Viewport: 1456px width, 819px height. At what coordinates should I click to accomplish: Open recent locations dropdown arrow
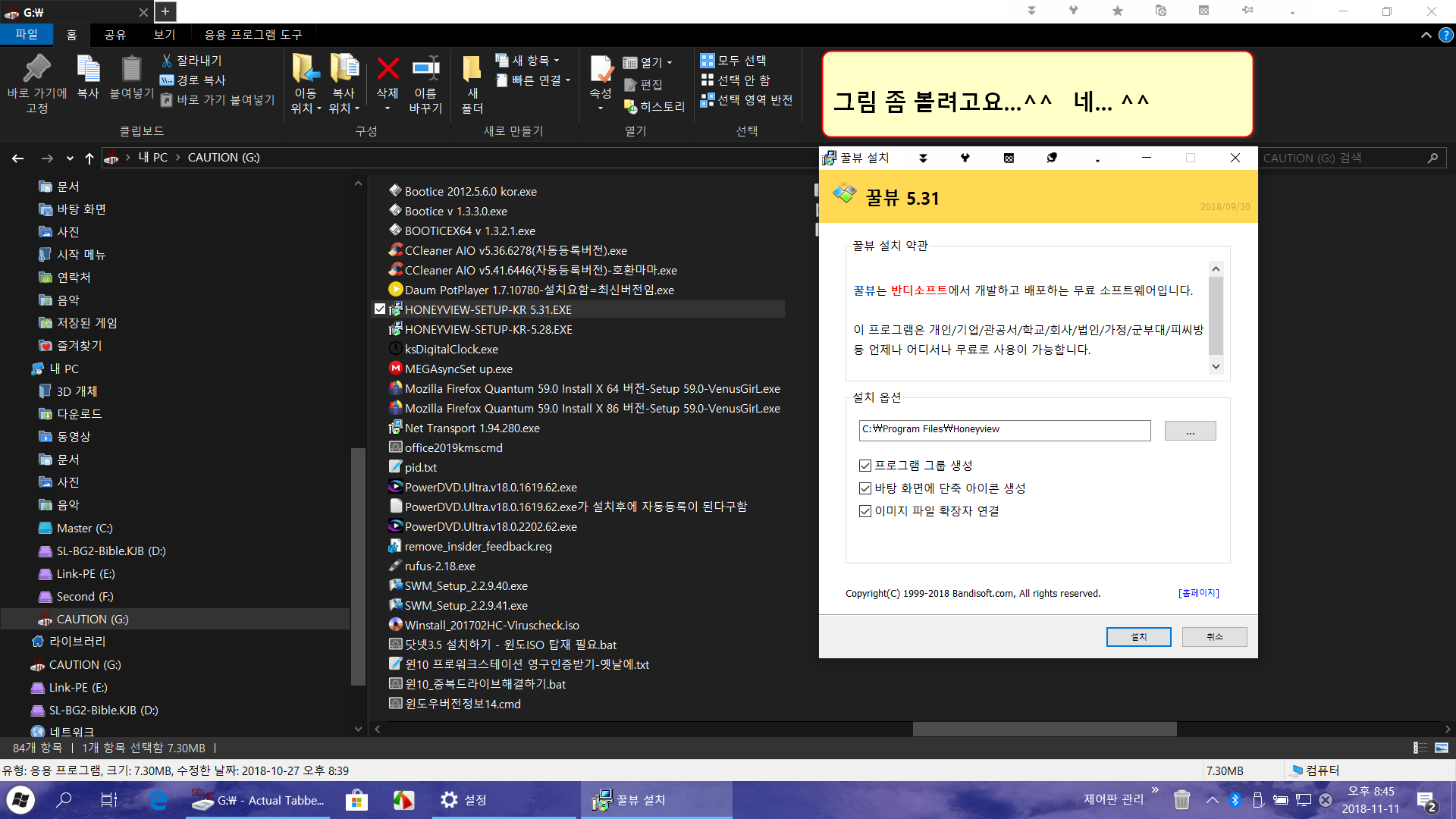tap(70, 158)
